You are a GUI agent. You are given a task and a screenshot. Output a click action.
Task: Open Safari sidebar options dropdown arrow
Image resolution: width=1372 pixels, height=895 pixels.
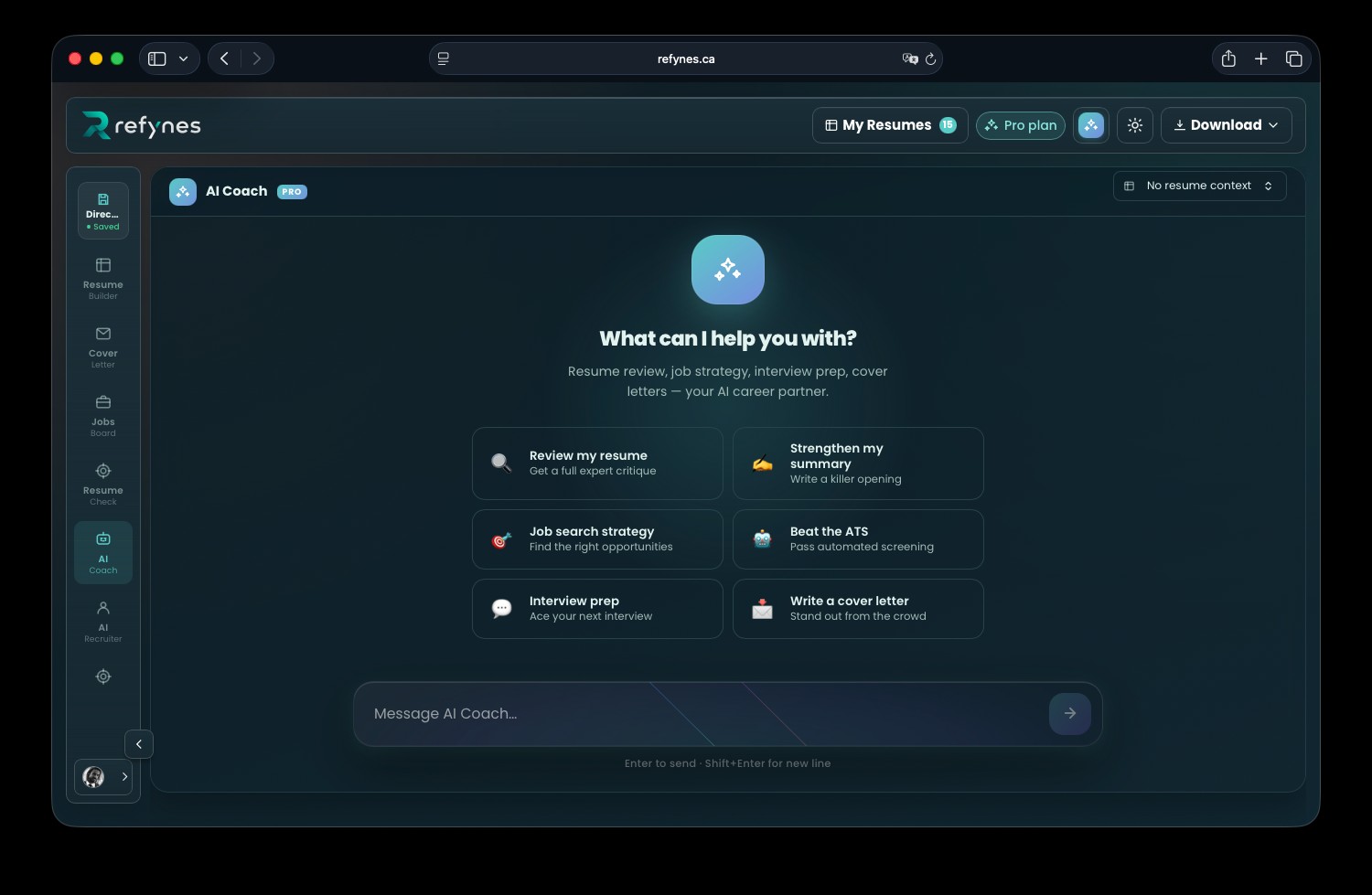[x=184, y=59]
